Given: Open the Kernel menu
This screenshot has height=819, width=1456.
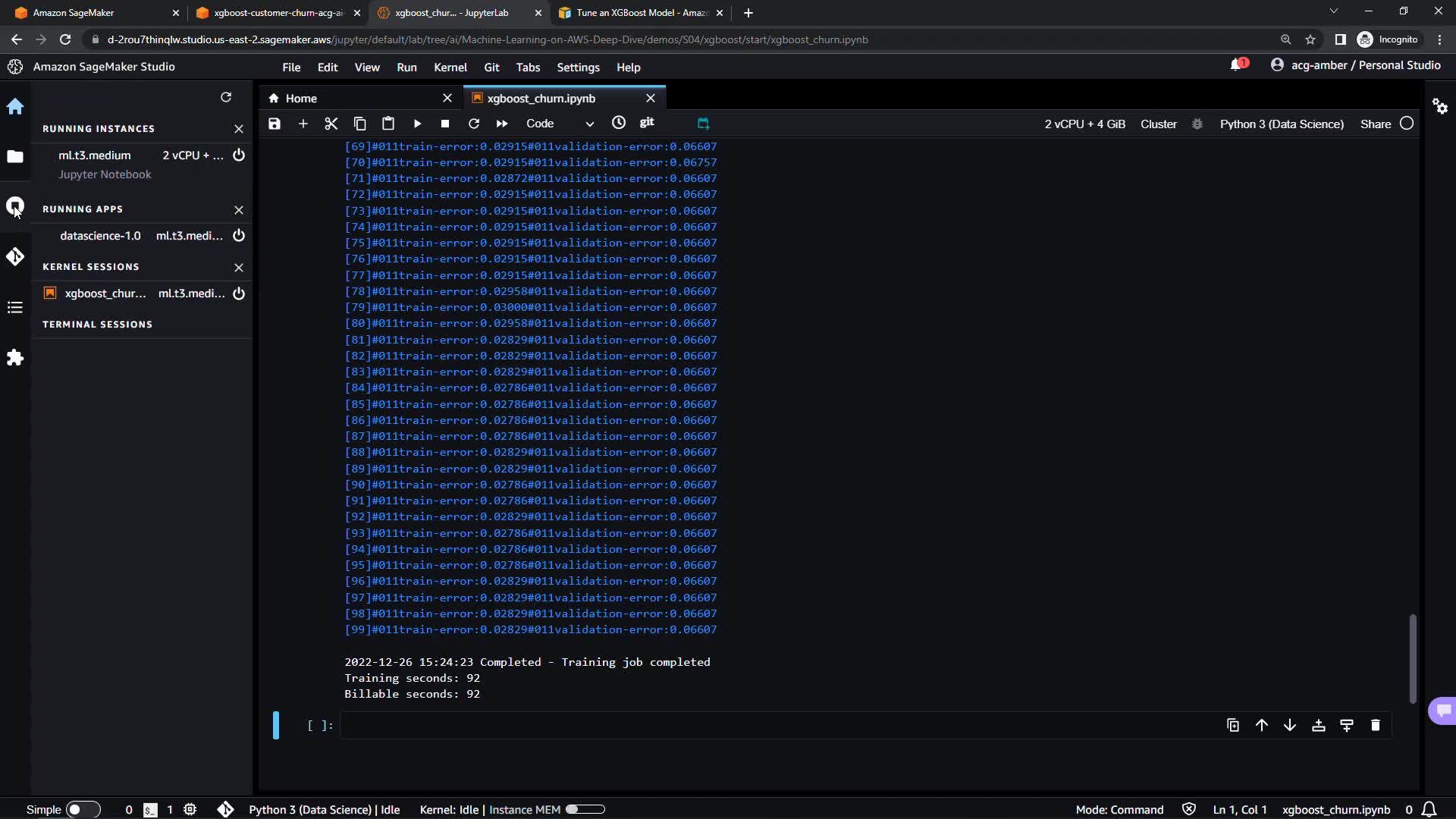Looking at the screenshot, I should (450, 67).
